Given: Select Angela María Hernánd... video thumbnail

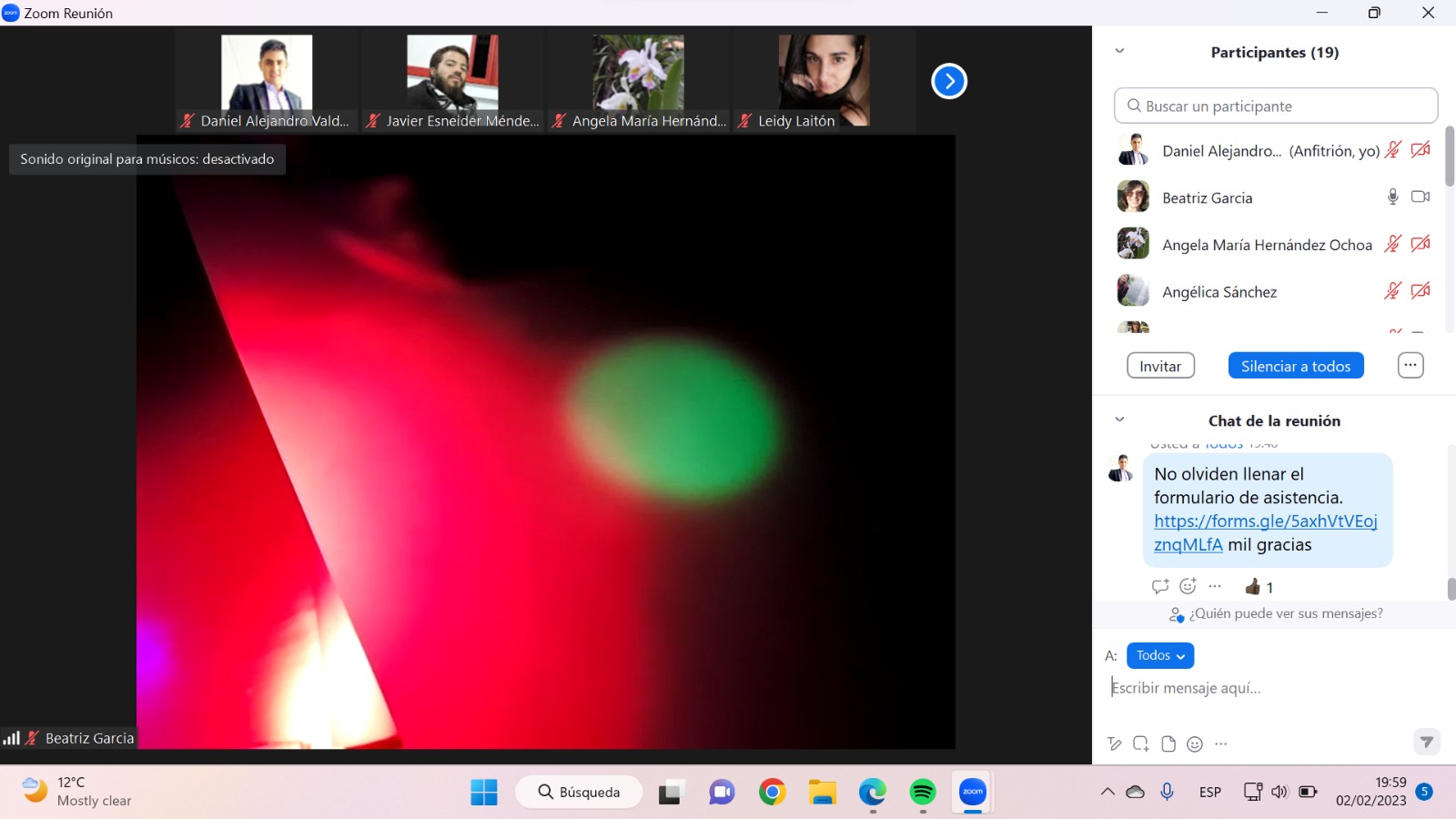Looking at the screenshot, I should coord(638,82).
